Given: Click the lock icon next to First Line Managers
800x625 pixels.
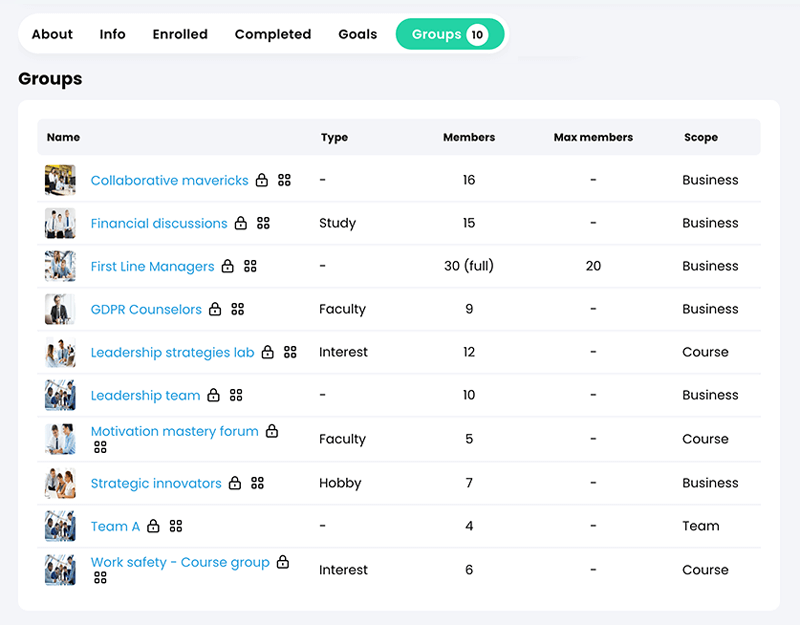Looking at the screenshot, I should tap(227, 266).
